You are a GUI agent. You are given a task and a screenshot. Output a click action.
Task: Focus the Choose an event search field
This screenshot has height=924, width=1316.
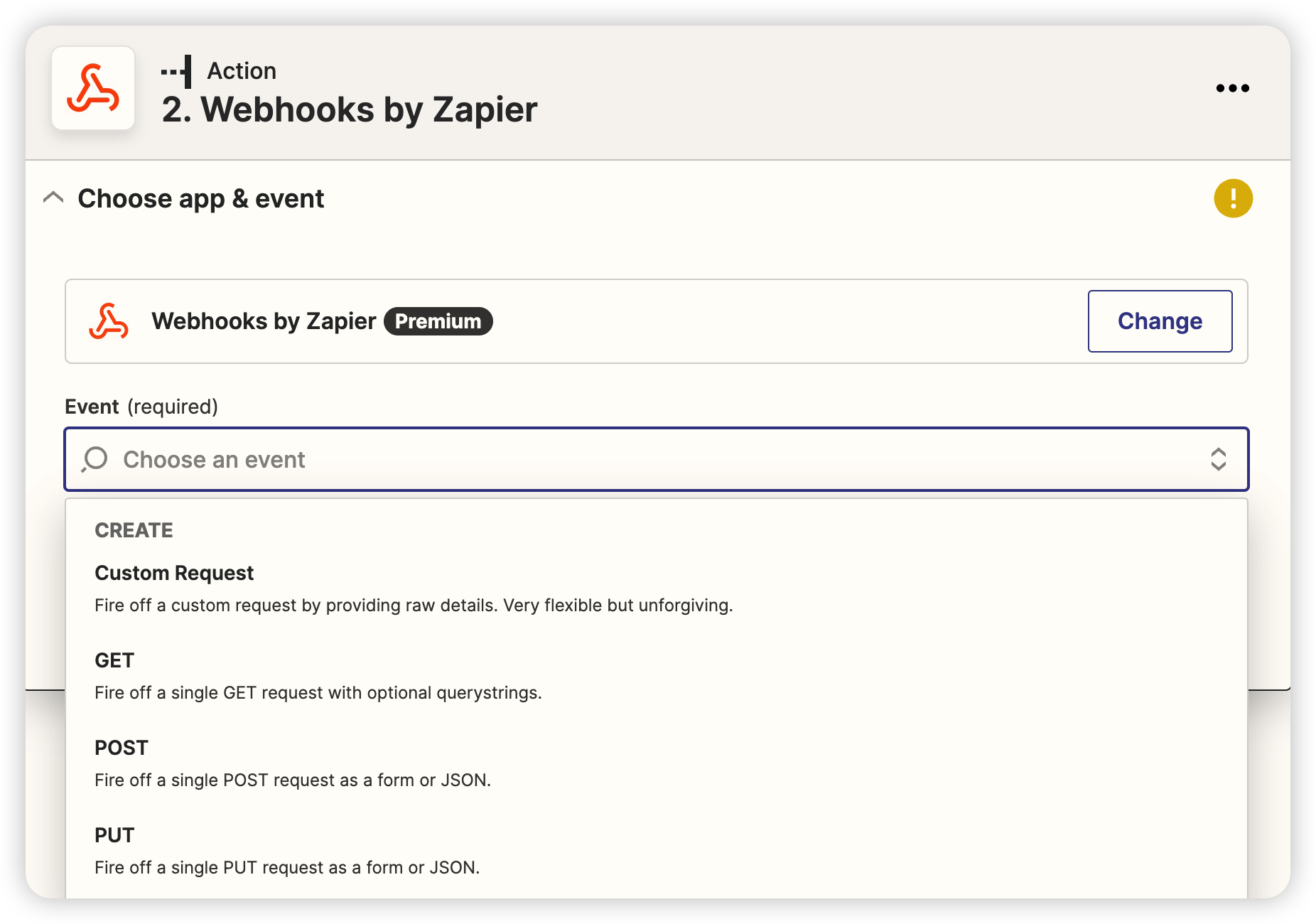640,459
